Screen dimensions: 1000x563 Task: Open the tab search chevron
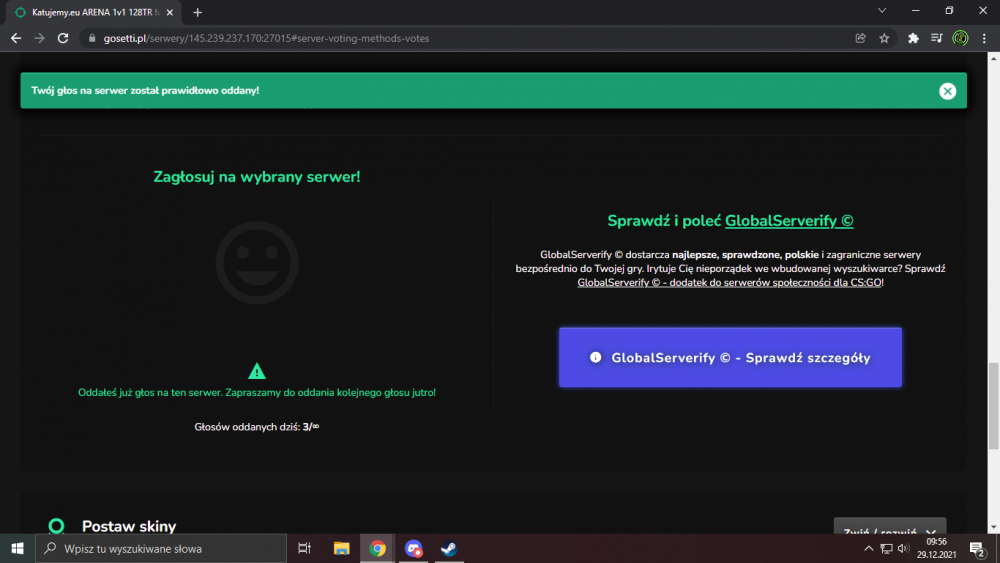point(882,11)
